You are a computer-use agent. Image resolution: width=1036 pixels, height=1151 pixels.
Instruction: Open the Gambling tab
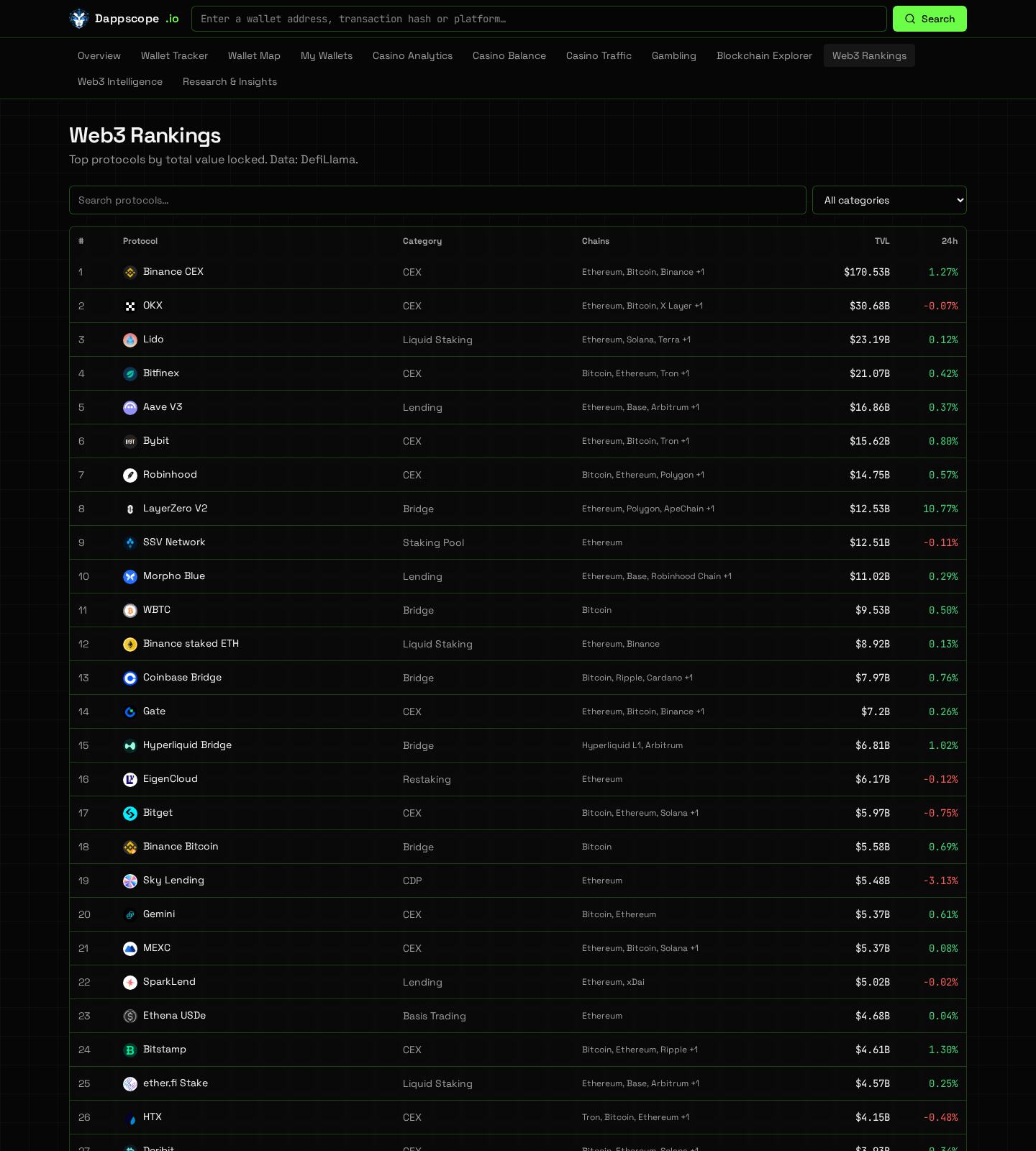674,55
